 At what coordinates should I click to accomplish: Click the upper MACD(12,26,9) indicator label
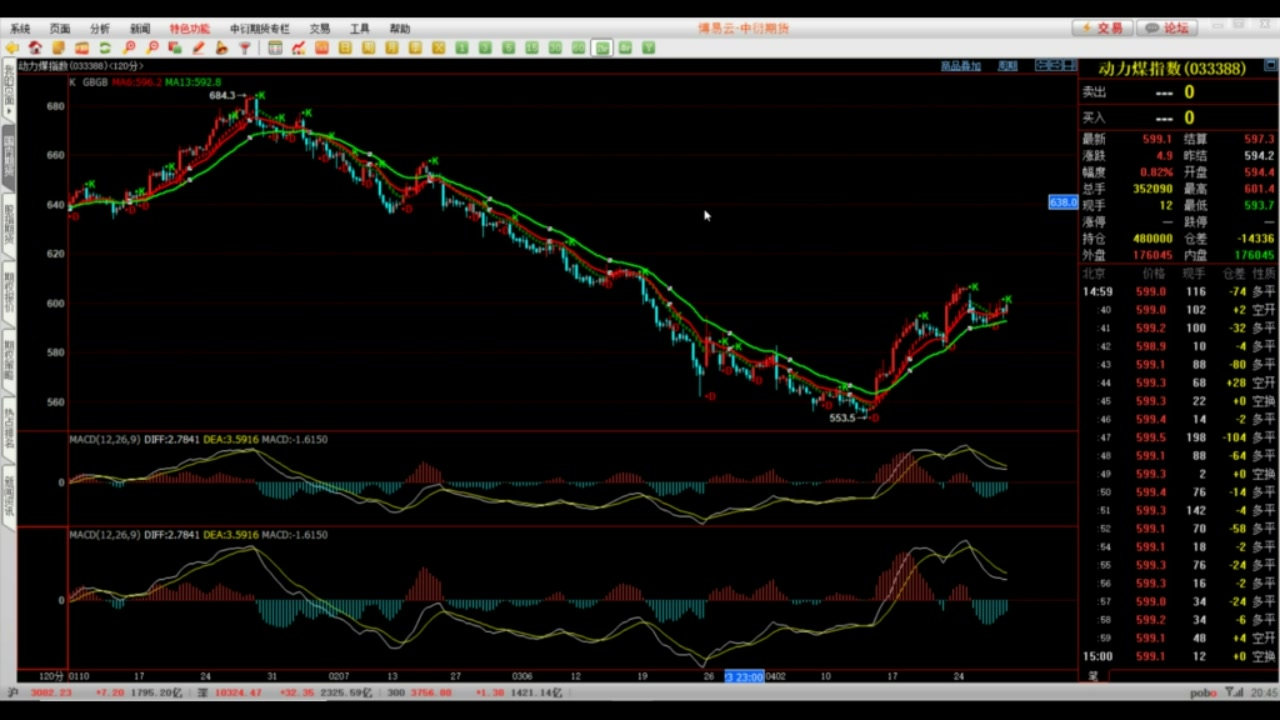point(105,439)
